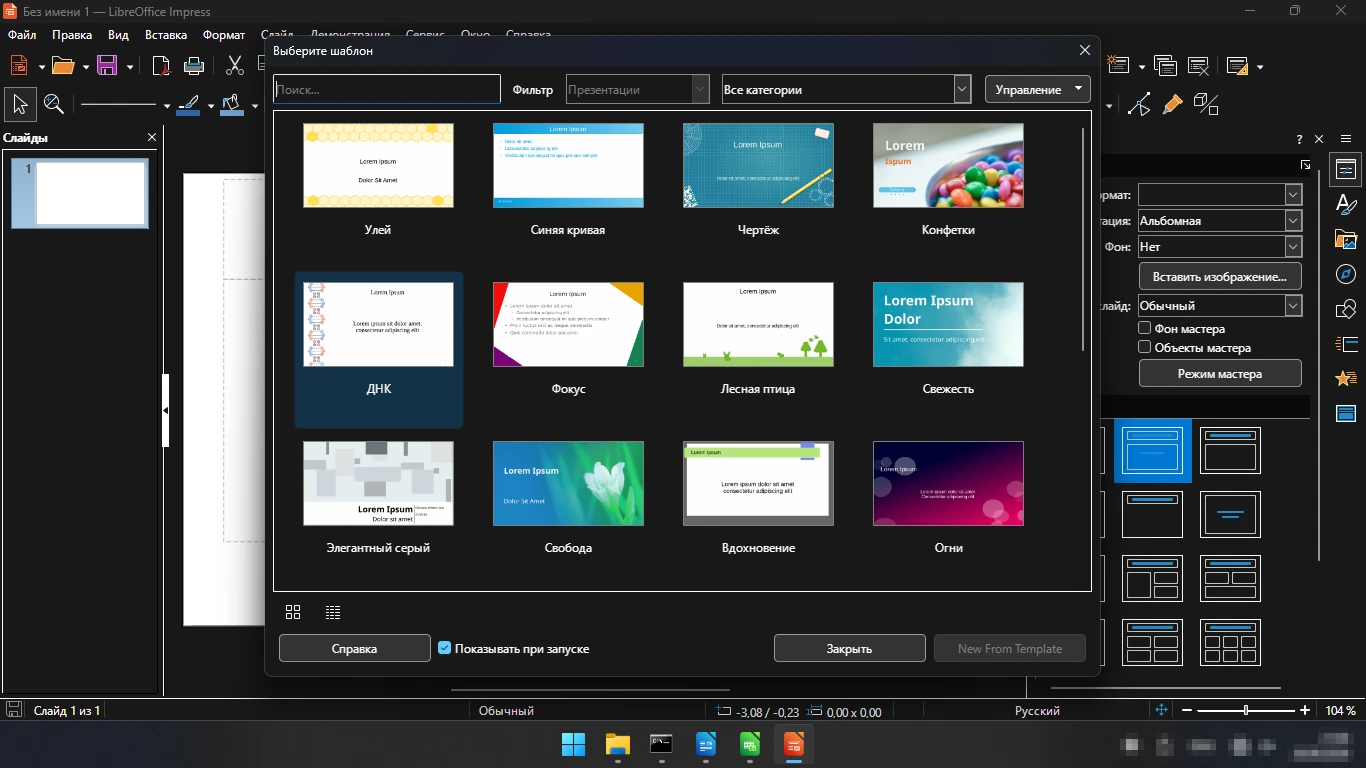1366x768 pixels.
Task: Open the sidebar Navigator compass deck
Action: [x=1346, y=274]
